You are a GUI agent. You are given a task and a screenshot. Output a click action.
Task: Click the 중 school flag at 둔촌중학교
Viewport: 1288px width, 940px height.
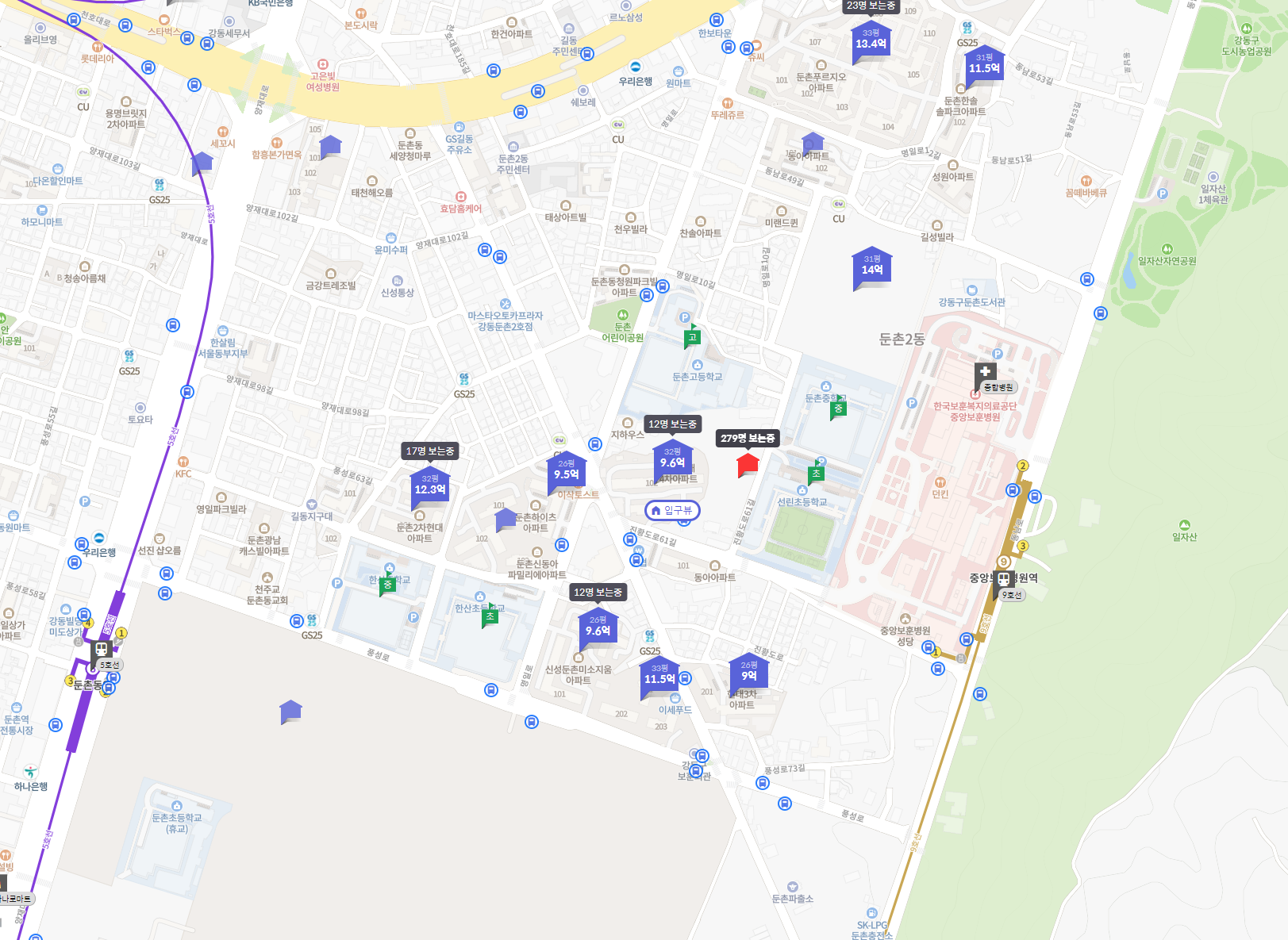tap(838, 409)
